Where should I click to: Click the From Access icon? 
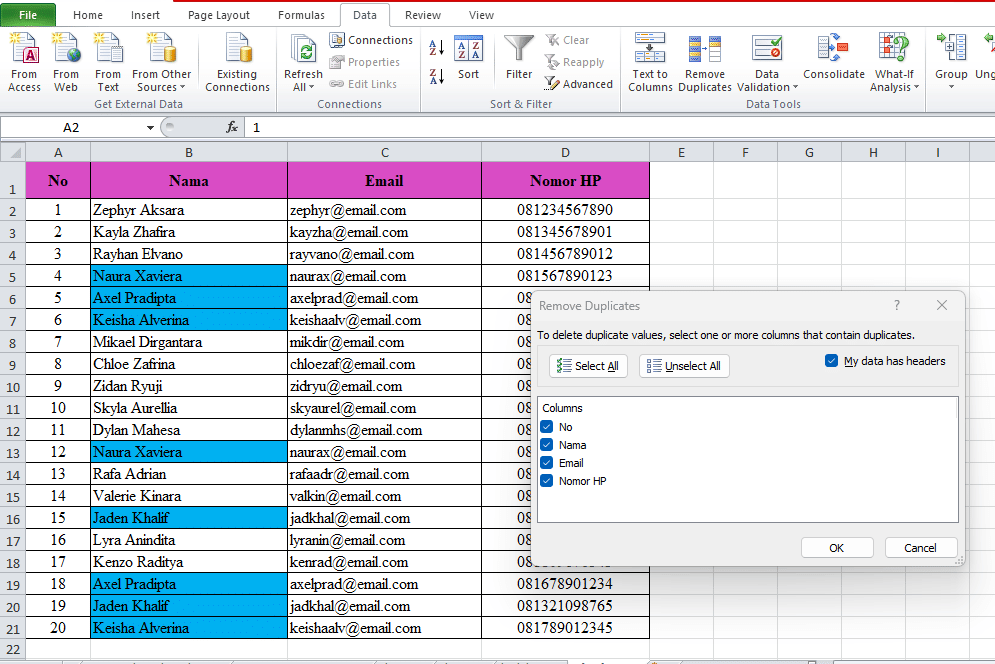tap(23, 60)
